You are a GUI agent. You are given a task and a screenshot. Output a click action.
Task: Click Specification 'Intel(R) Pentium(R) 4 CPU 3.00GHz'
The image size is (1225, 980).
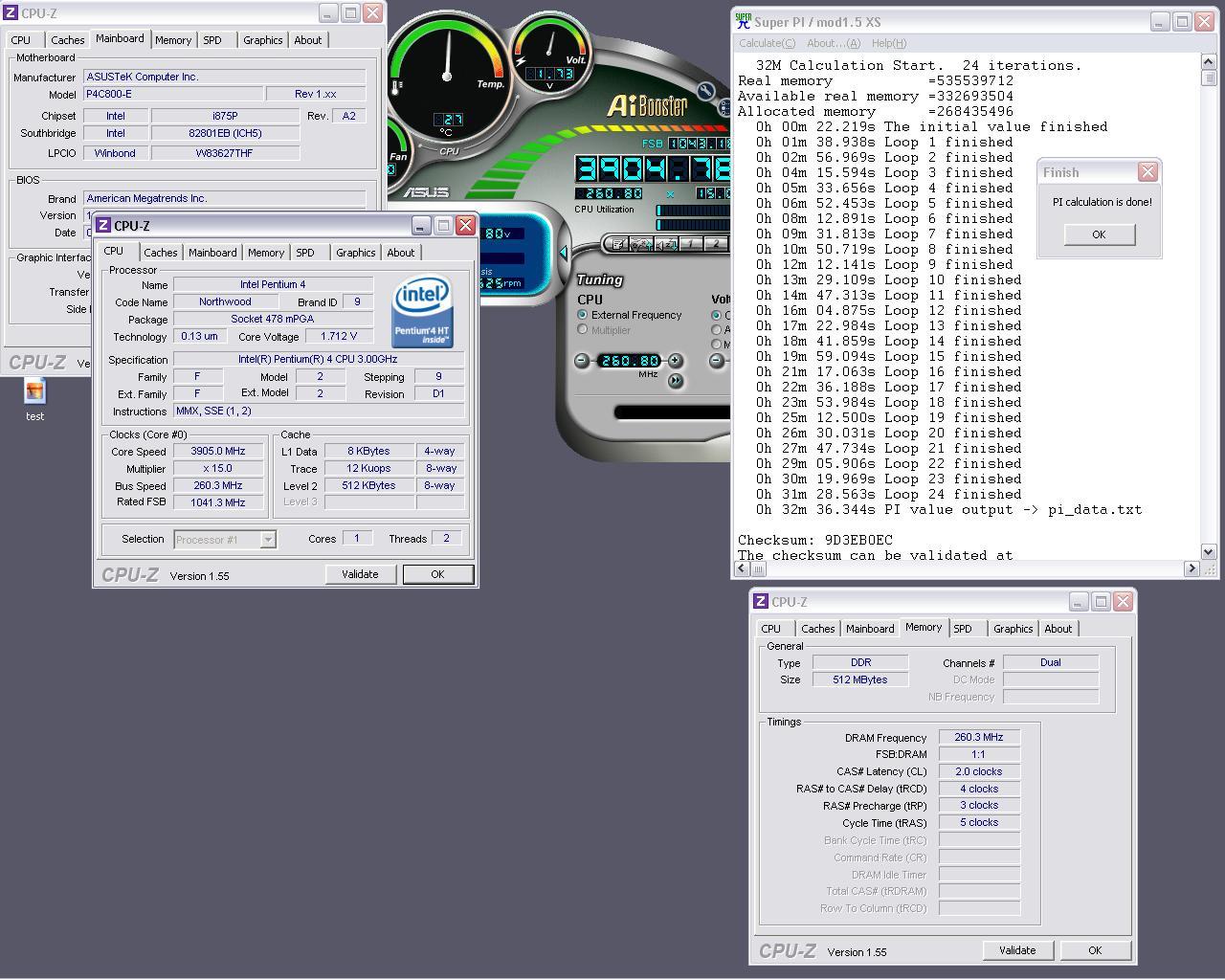click(x=318, y=359)
